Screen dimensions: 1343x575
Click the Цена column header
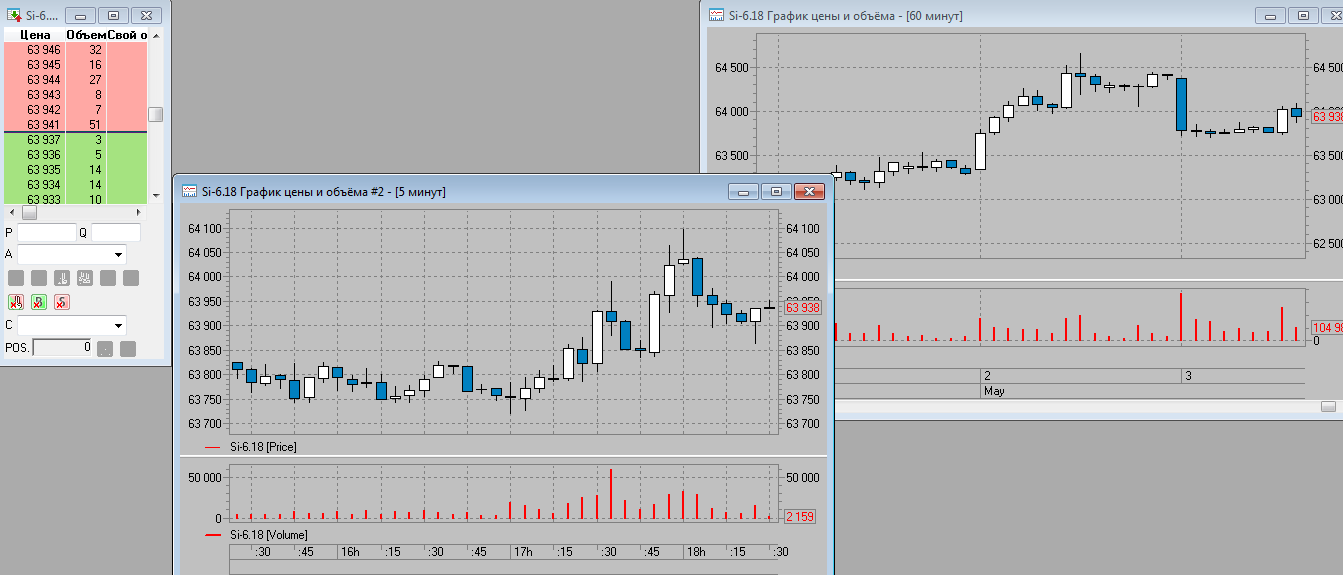(x=35, y=35)
